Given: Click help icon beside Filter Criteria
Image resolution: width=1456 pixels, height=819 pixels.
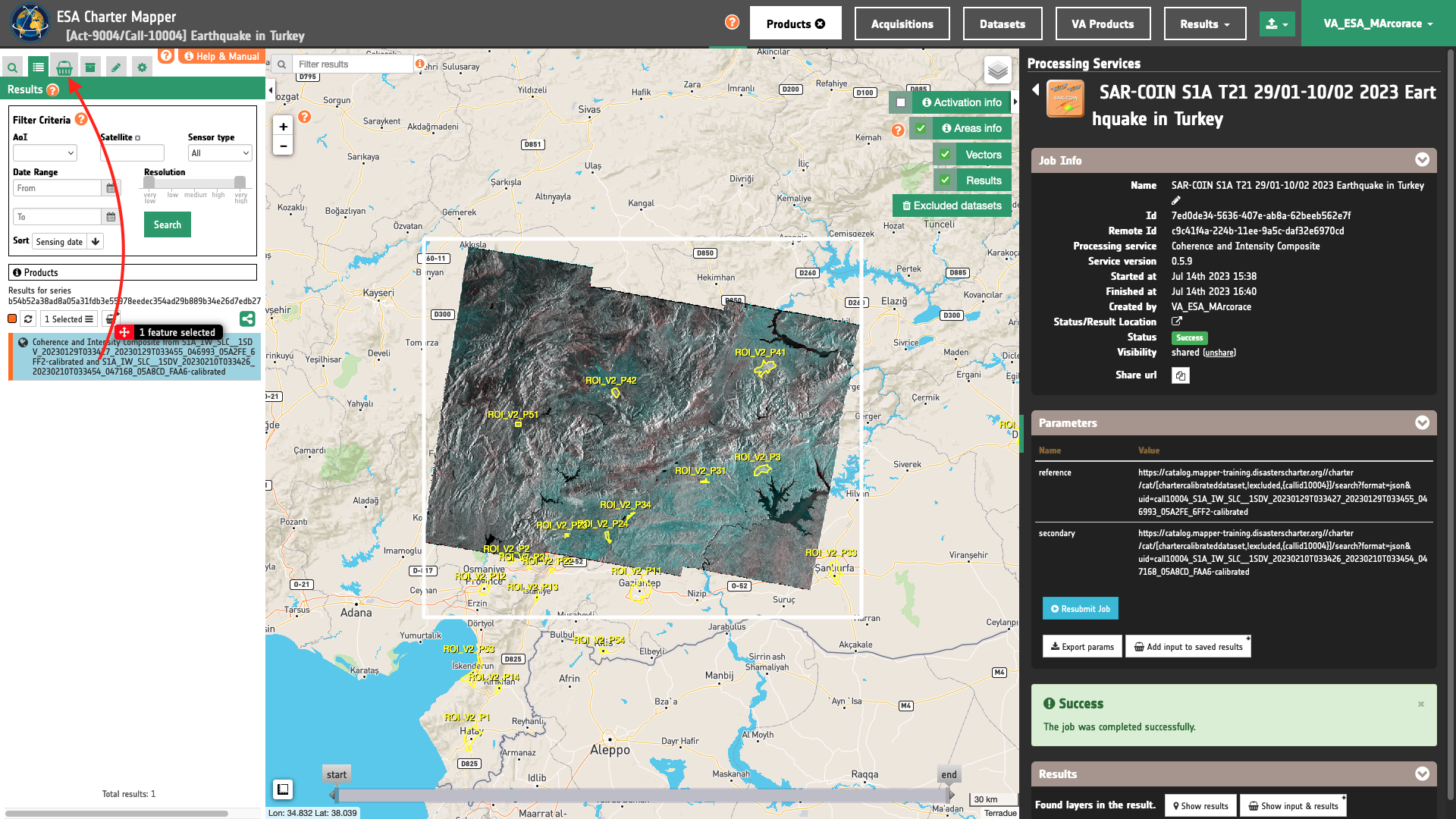Looking at the screenshot, I should pyautogui.click(x=80, y=119).
